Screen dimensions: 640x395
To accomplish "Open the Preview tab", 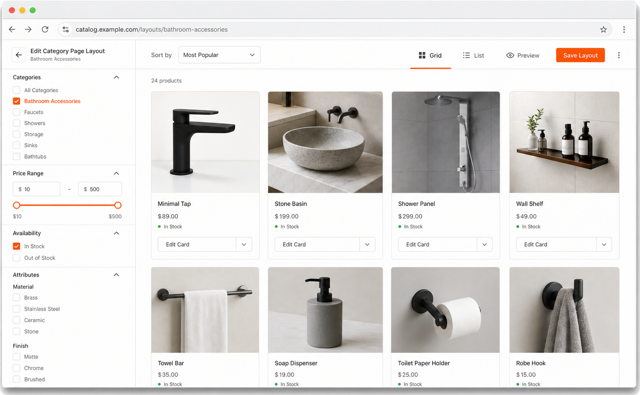I will 522,55.
